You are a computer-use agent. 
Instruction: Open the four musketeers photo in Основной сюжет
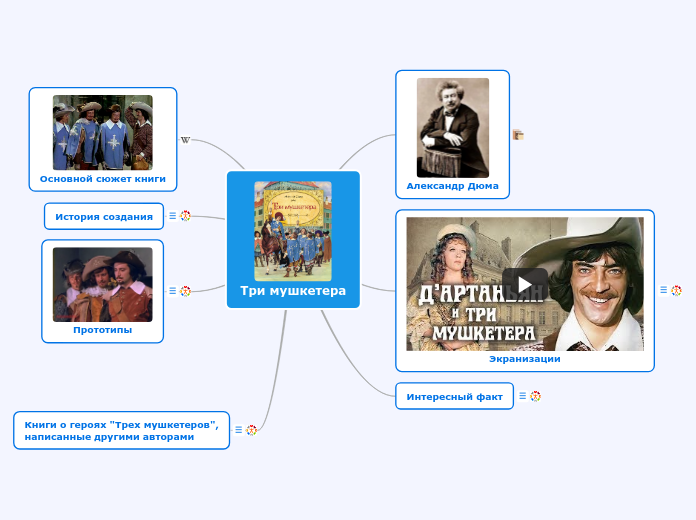(103, 132)
